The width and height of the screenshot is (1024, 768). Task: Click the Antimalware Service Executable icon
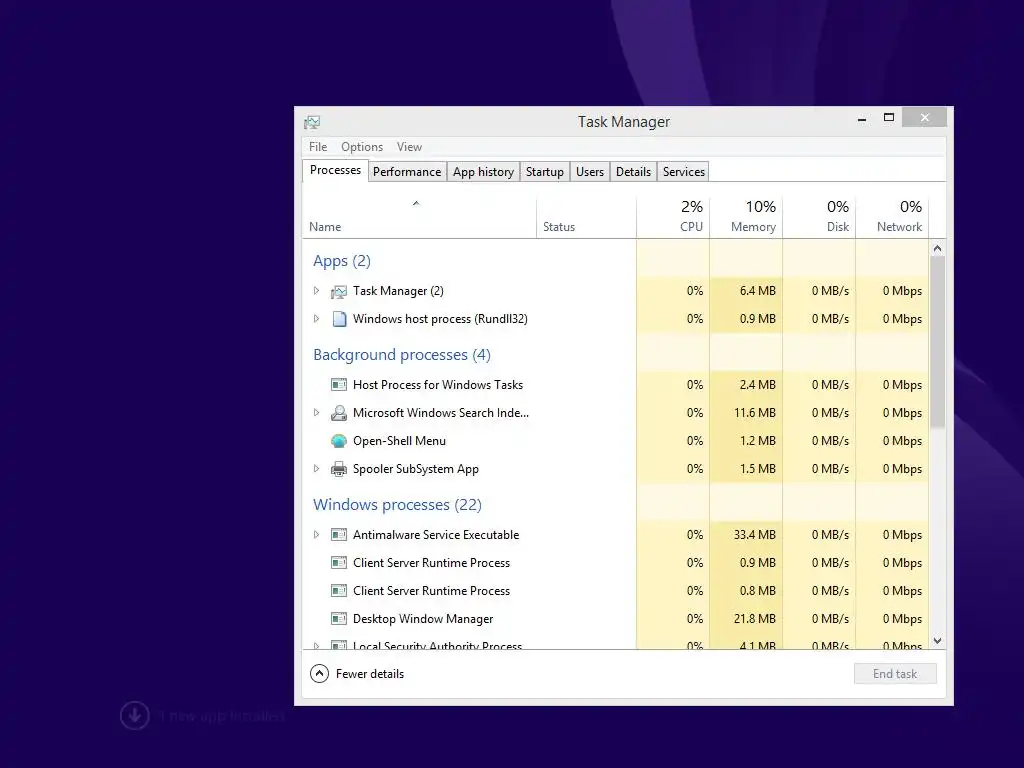[x=339, y=535]
